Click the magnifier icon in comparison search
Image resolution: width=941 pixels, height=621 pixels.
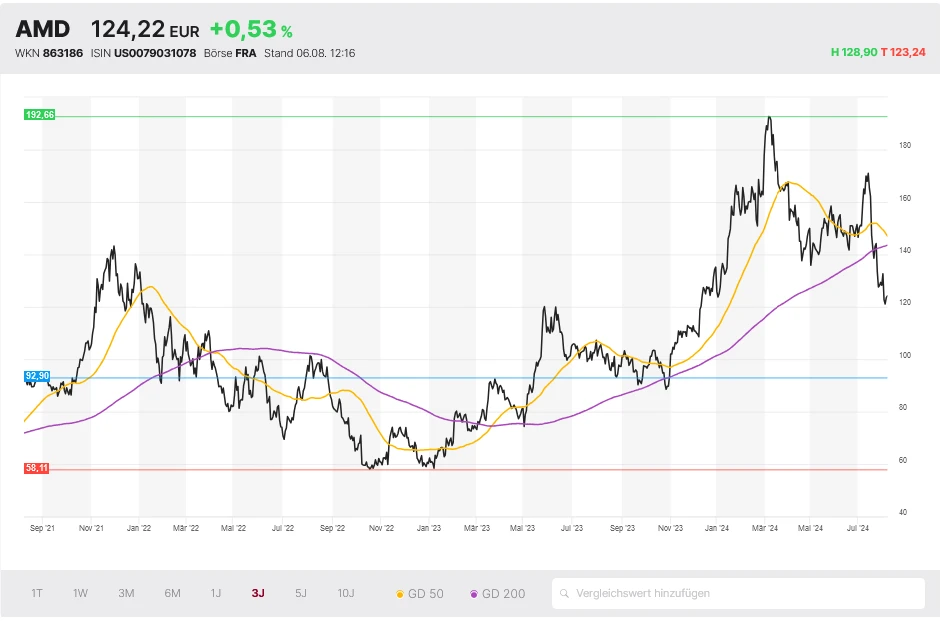coord(566,593)
